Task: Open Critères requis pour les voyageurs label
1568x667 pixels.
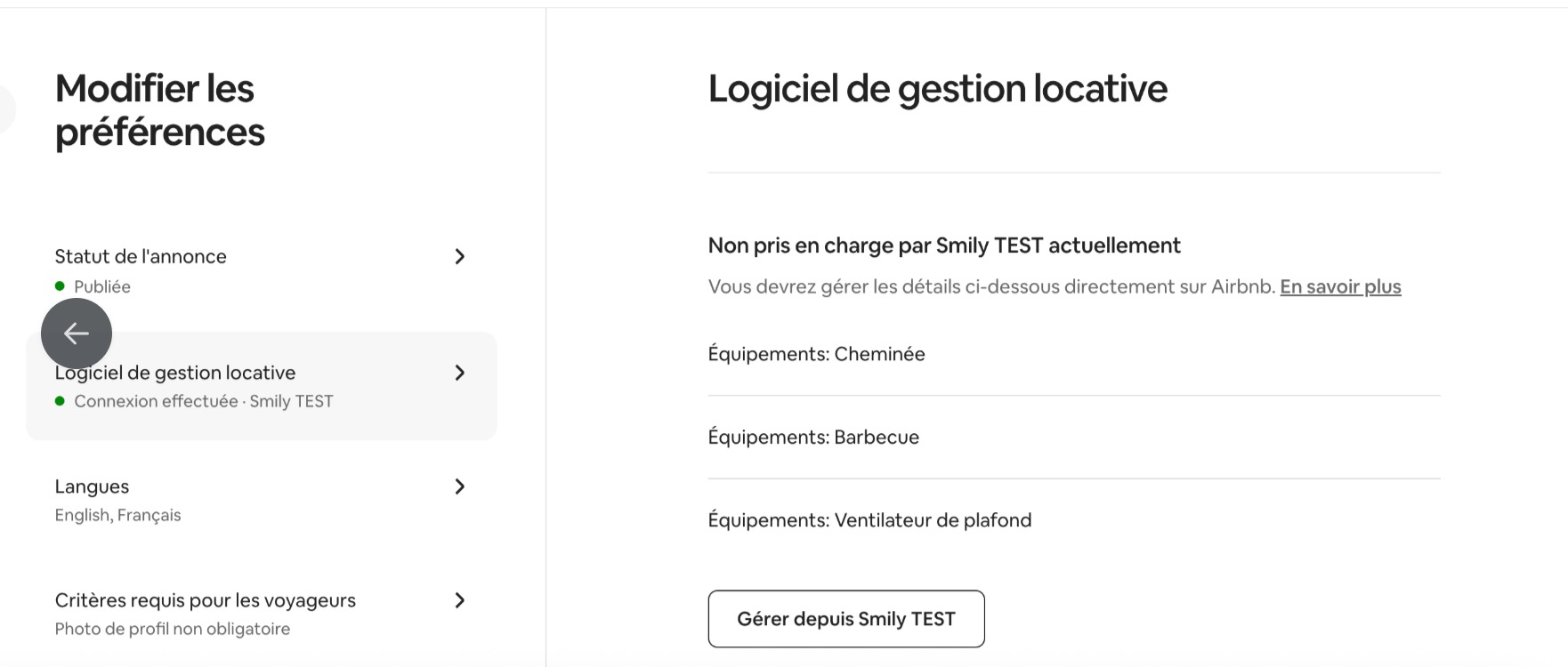Action: [205, 600]
